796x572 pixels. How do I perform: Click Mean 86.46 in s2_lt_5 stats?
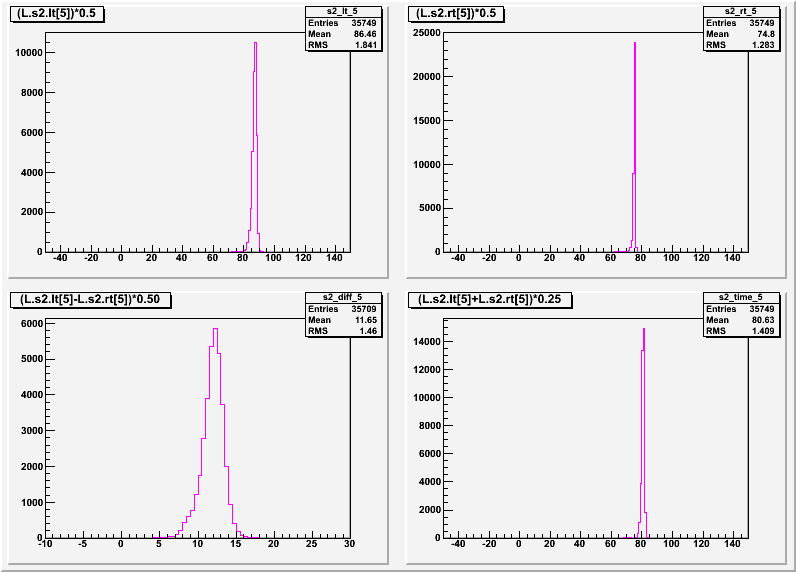pos(343,34)
